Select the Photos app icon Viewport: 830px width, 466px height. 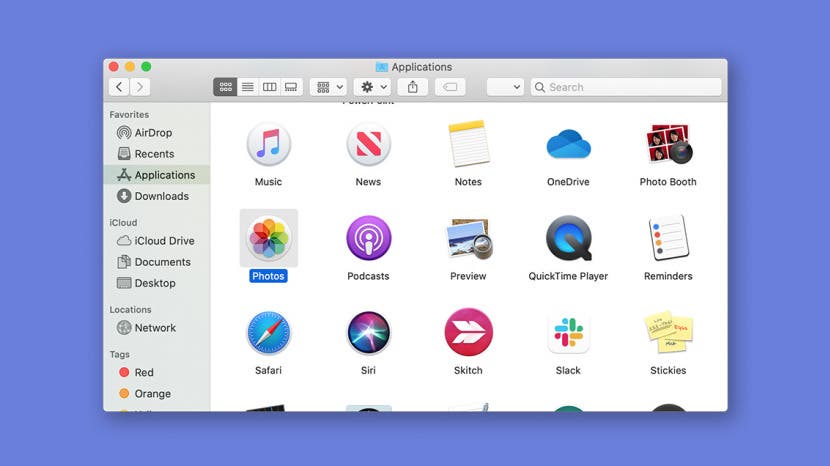point(269,238)
